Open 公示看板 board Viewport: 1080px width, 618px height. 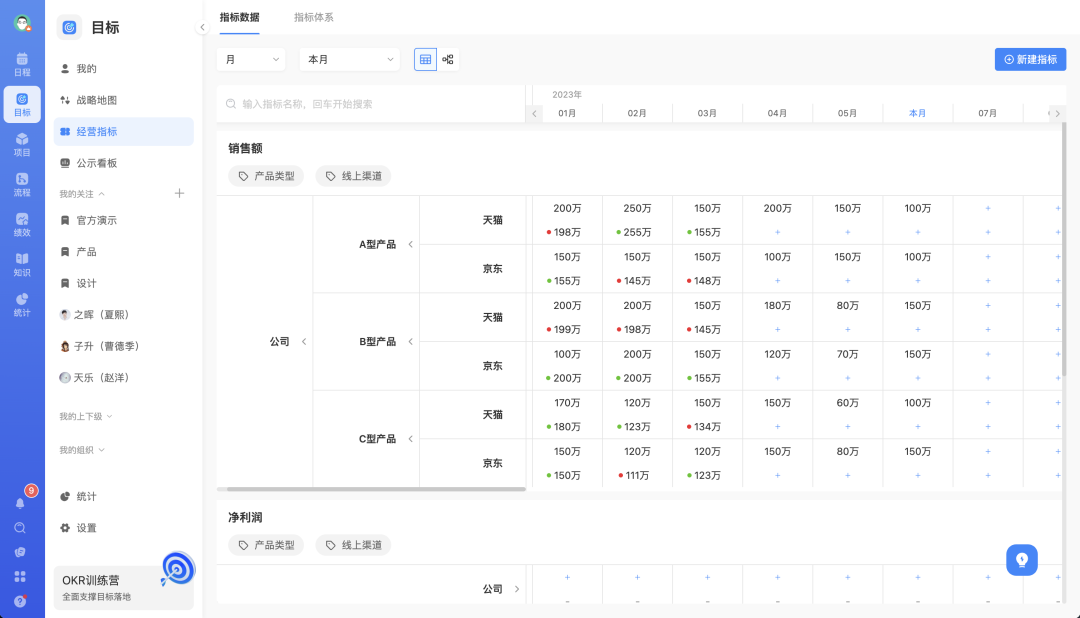point(124,163)
